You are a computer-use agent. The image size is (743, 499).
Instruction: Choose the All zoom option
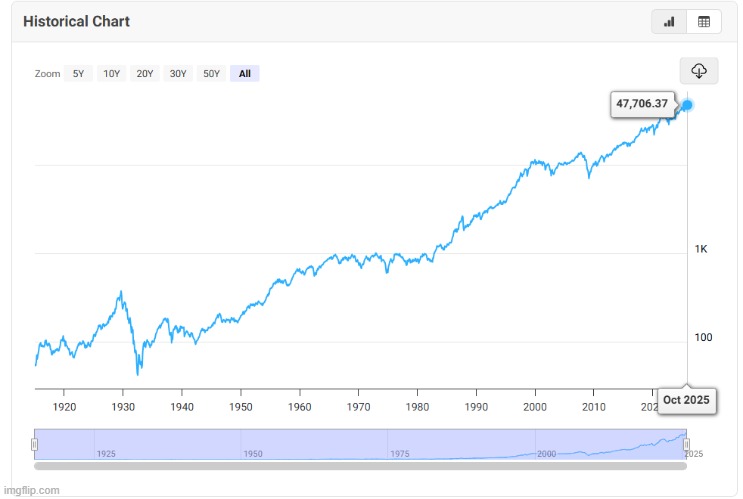click(x=245, y=73)
